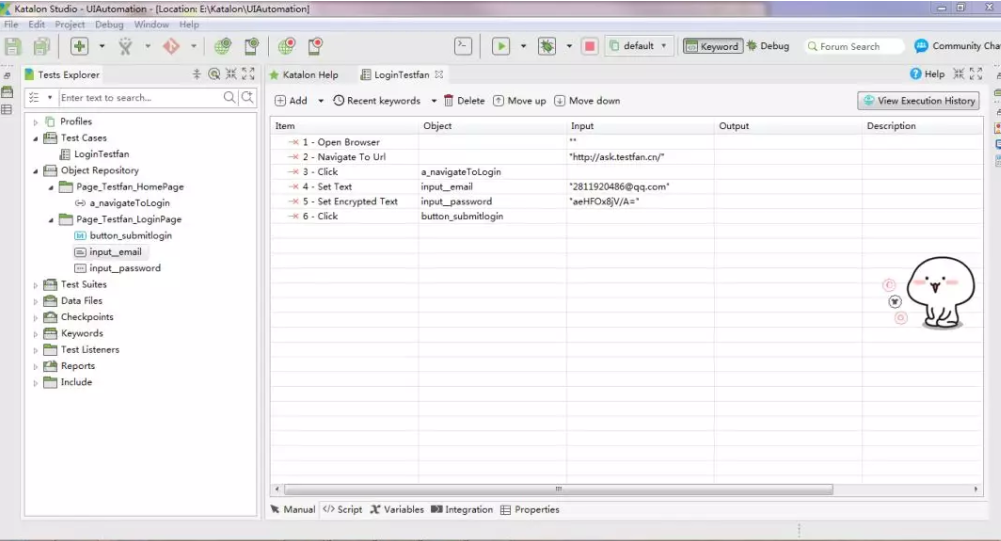
Task: Collapse the Page_Testfan_HomePage folder
Action: pos(51,187)
